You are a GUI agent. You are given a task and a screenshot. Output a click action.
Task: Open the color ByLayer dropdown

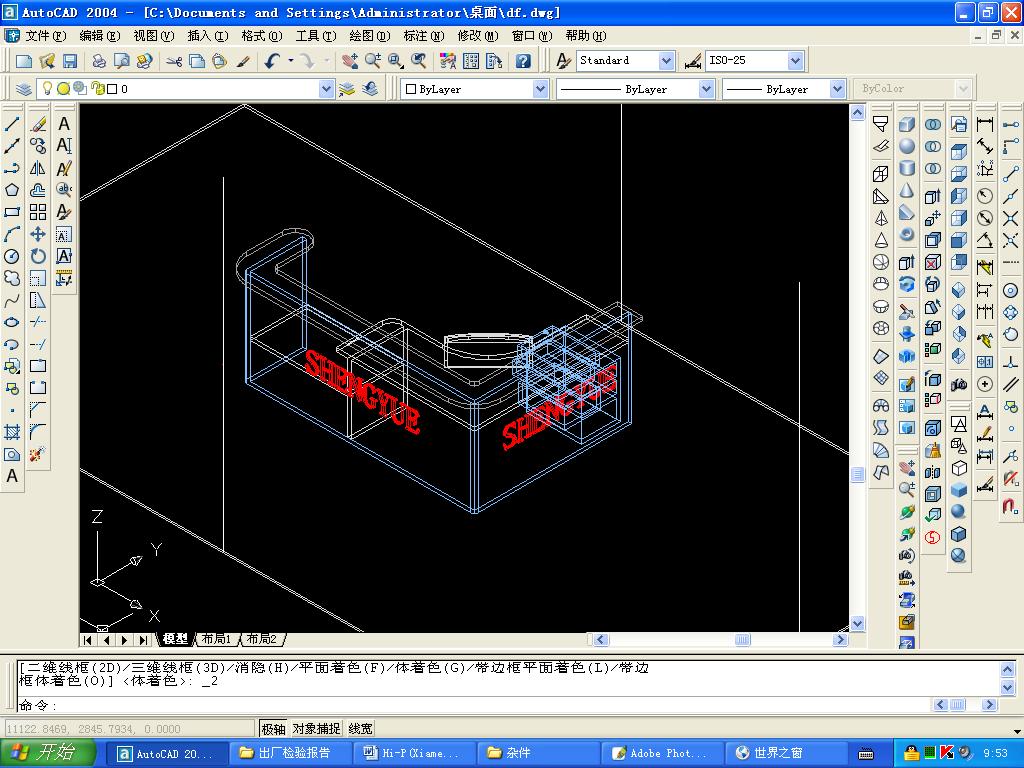(540, 89)
